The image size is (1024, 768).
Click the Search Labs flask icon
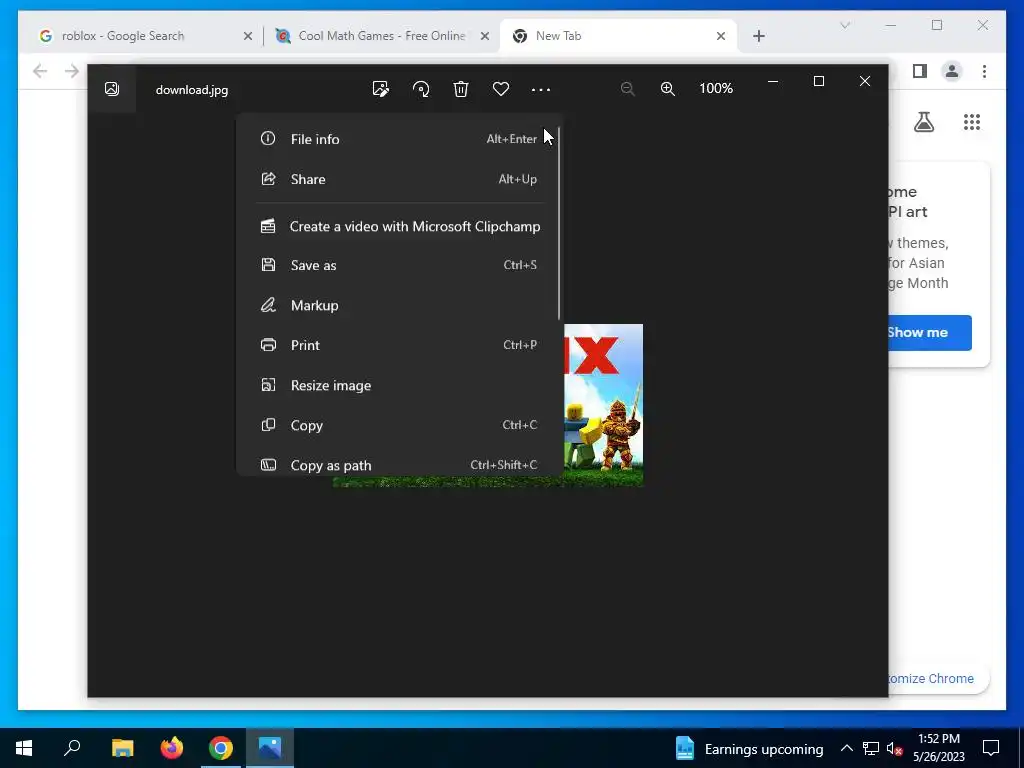coord(924,122)
